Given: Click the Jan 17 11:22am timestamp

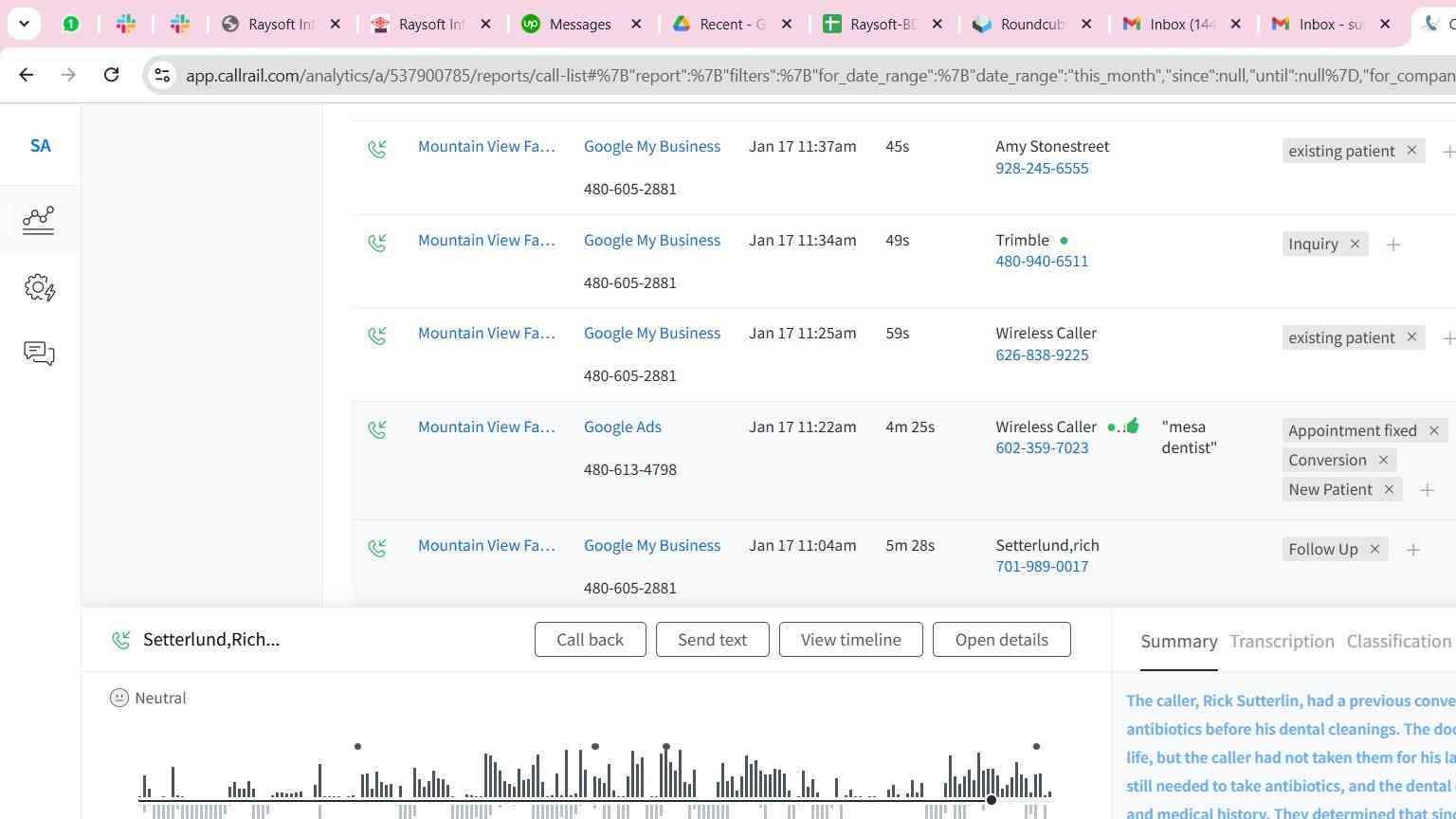Looking at the screenshot, I should (x=802, y=427).
